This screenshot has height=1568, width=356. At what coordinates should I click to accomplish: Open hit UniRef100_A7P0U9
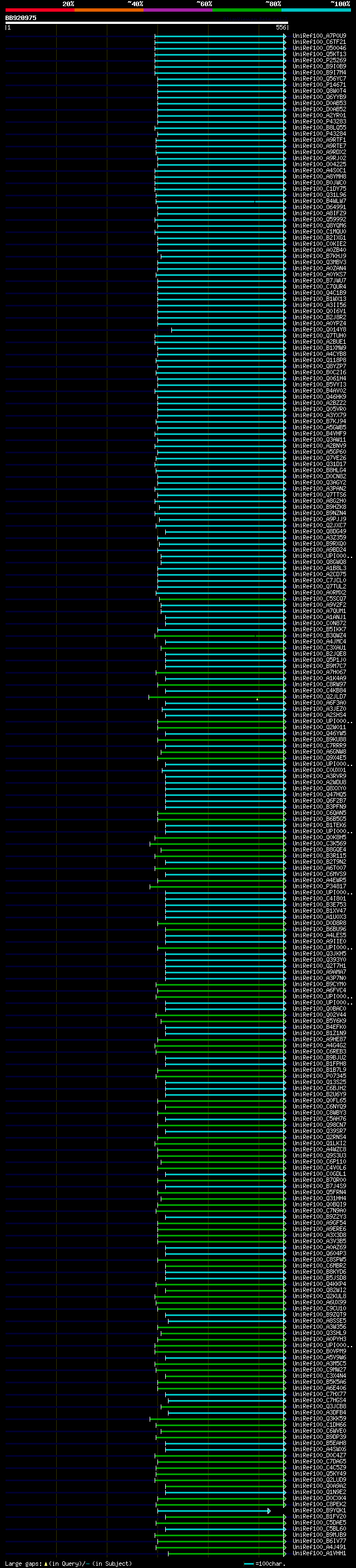(319, 36)
